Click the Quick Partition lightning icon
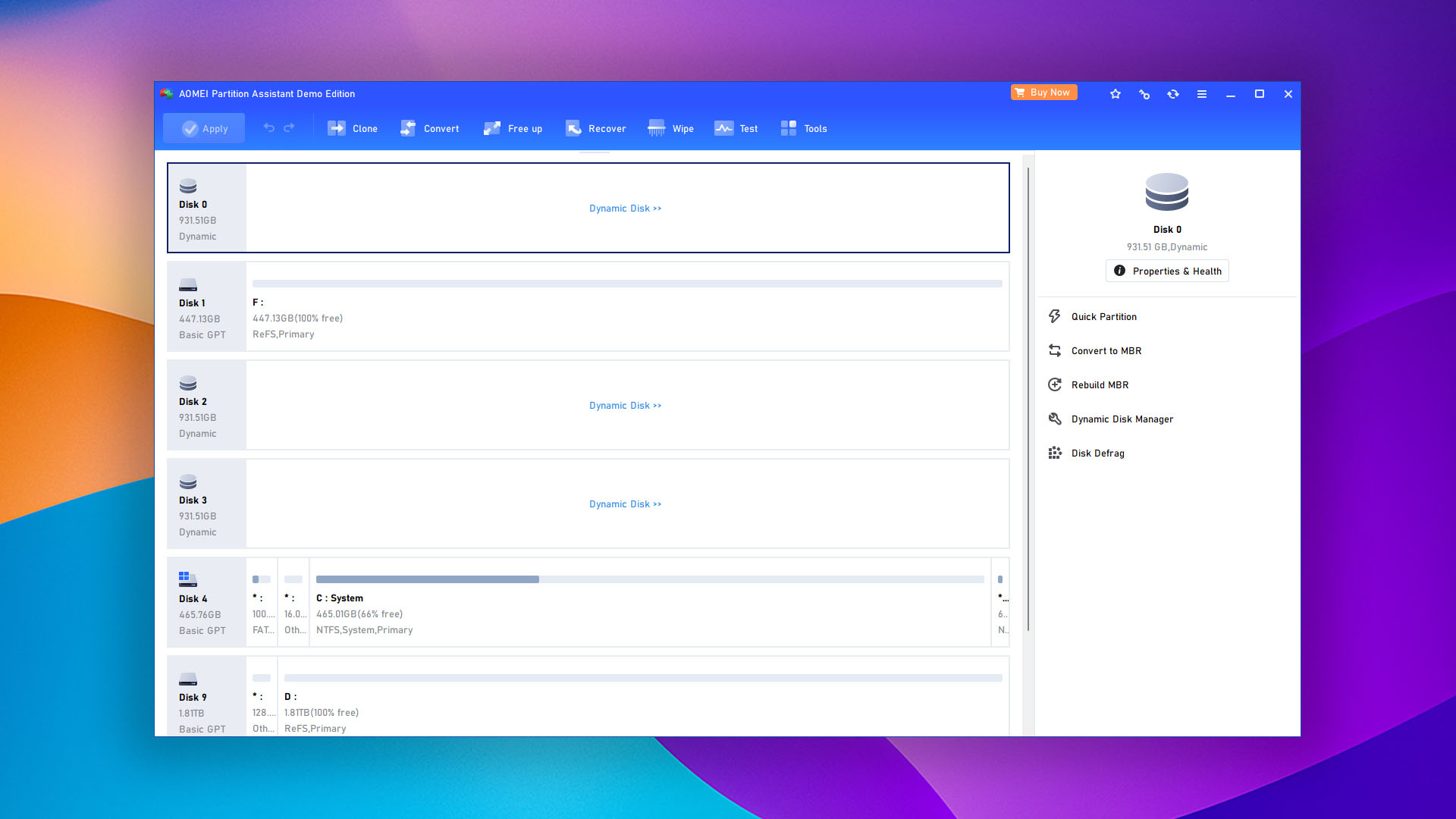 1055,316
